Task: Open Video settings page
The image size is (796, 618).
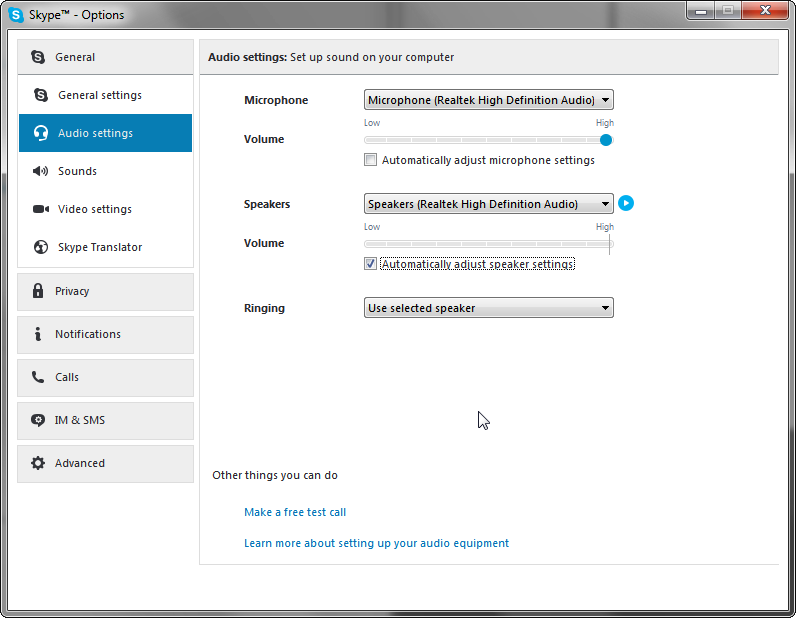Action: click(x=106, y=209)
